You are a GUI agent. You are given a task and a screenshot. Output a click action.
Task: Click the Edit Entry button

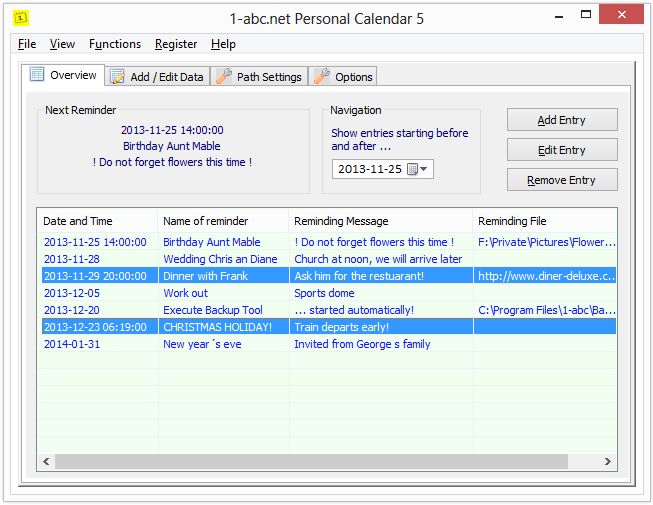[562, 150]
